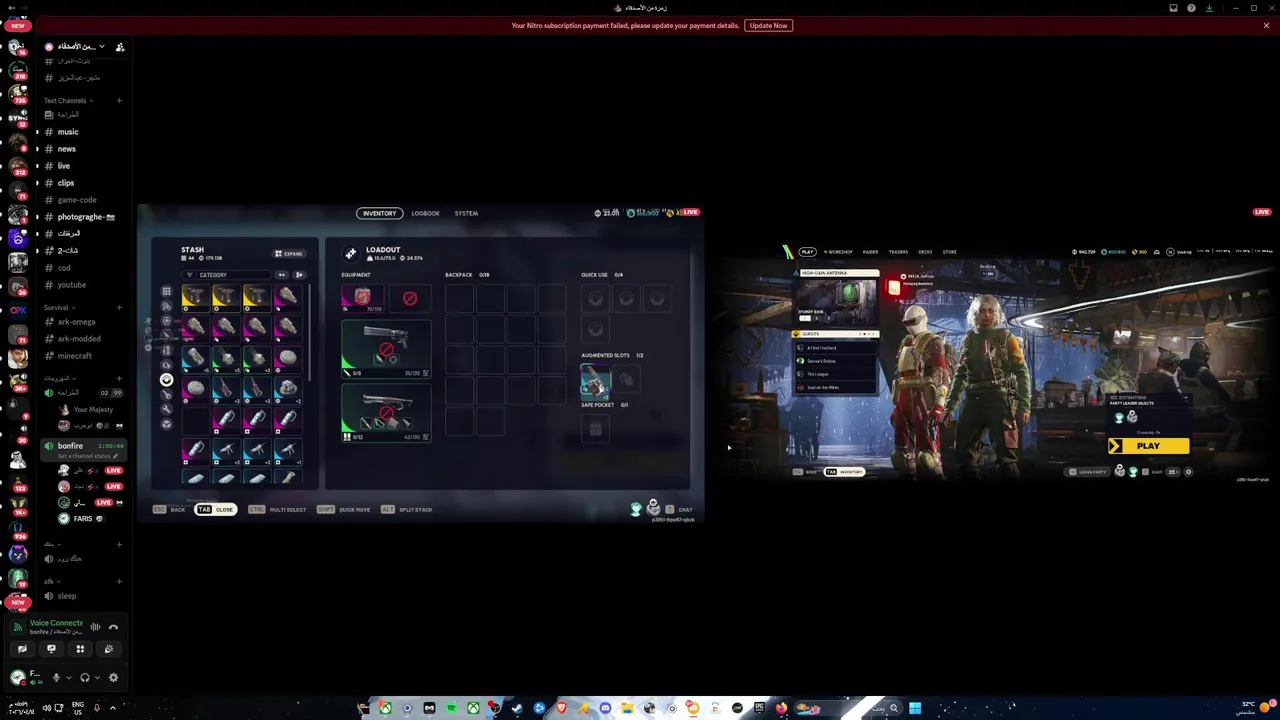Open the cod text channel
Screen dimensions: 1280x720
click(x=64, y=268)
